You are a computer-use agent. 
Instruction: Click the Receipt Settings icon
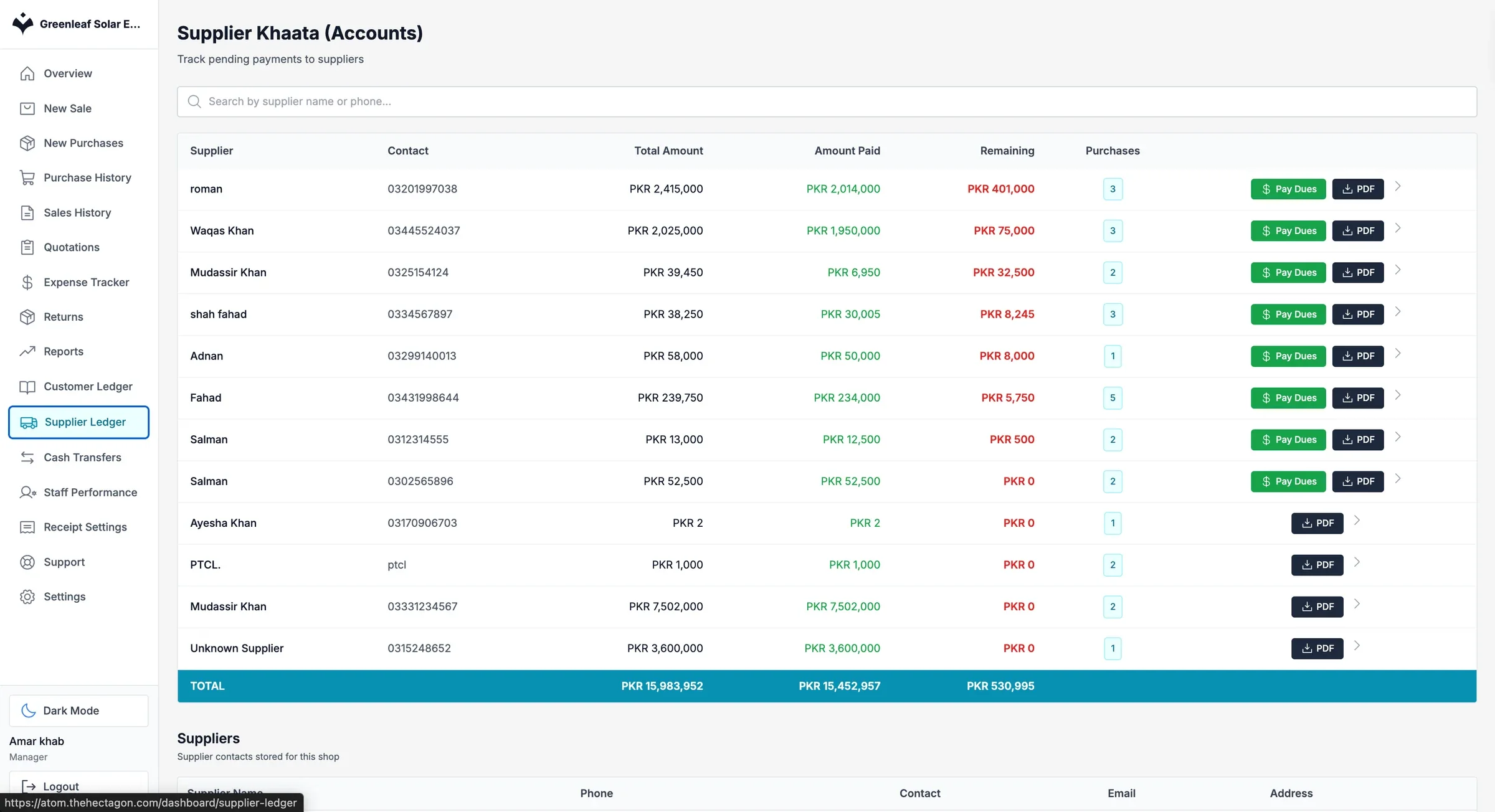[27, 527]
